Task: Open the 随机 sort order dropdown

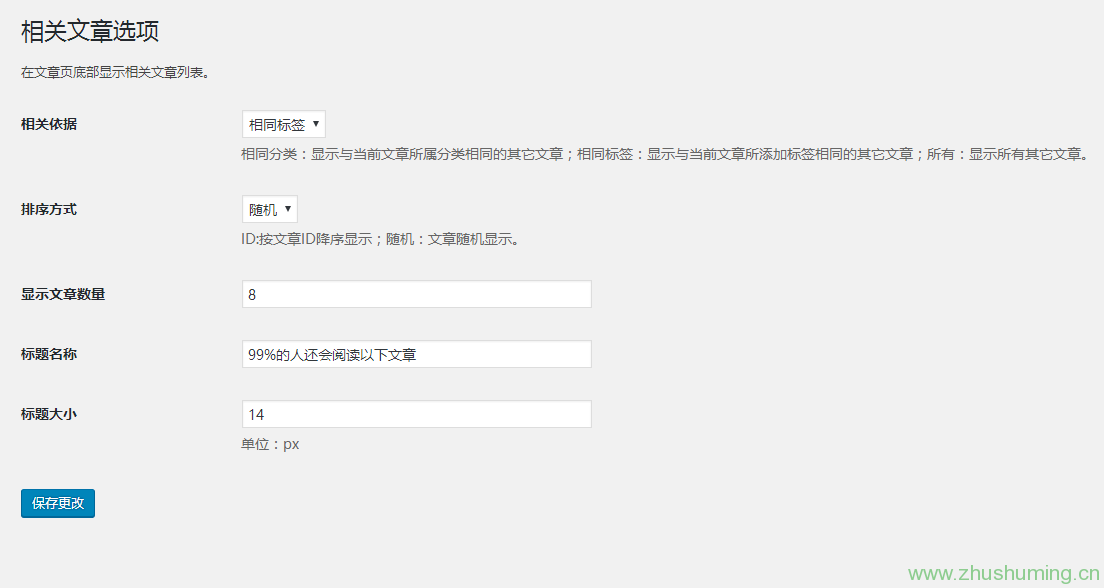Action: 269,209
